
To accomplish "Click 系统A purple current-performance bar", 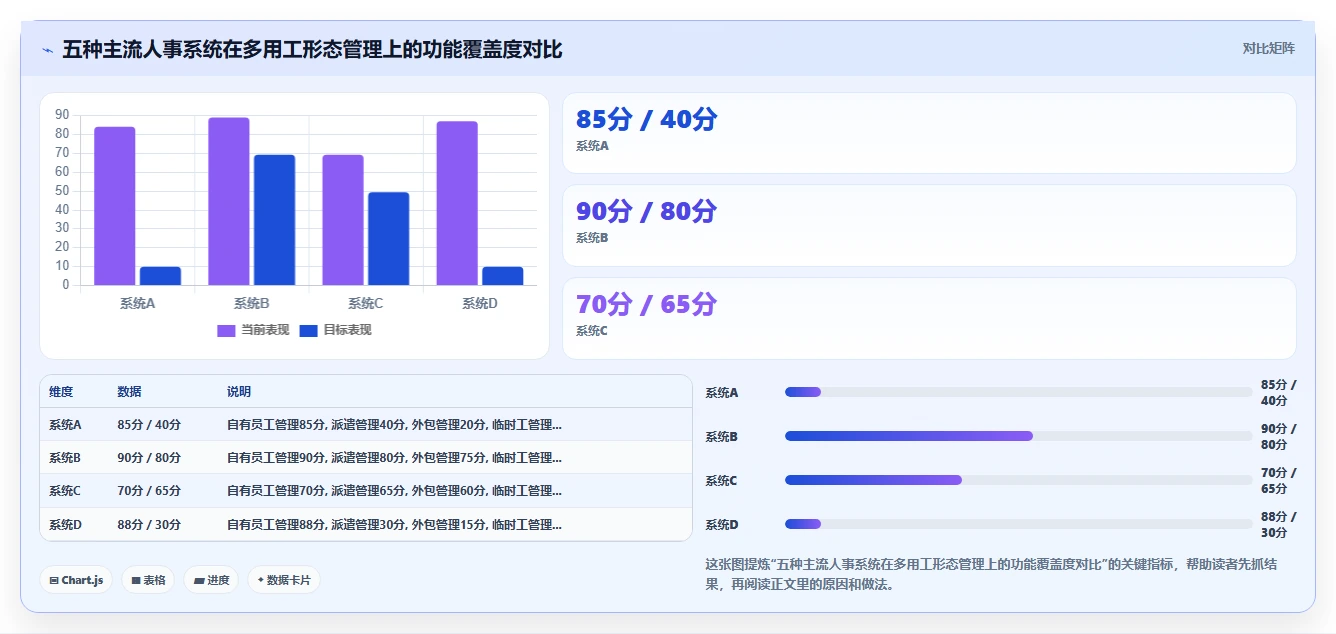I will tap(115, 206).
